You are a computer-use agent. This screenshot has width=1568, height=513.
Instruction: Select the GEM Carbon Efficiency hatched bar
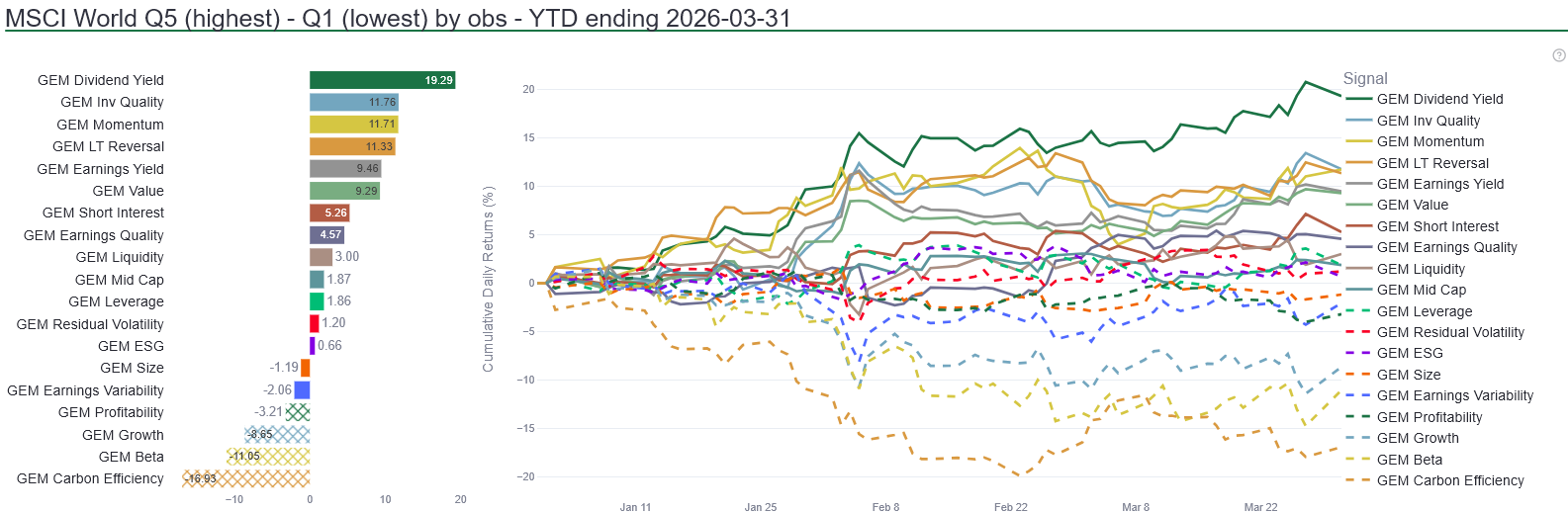246,478
